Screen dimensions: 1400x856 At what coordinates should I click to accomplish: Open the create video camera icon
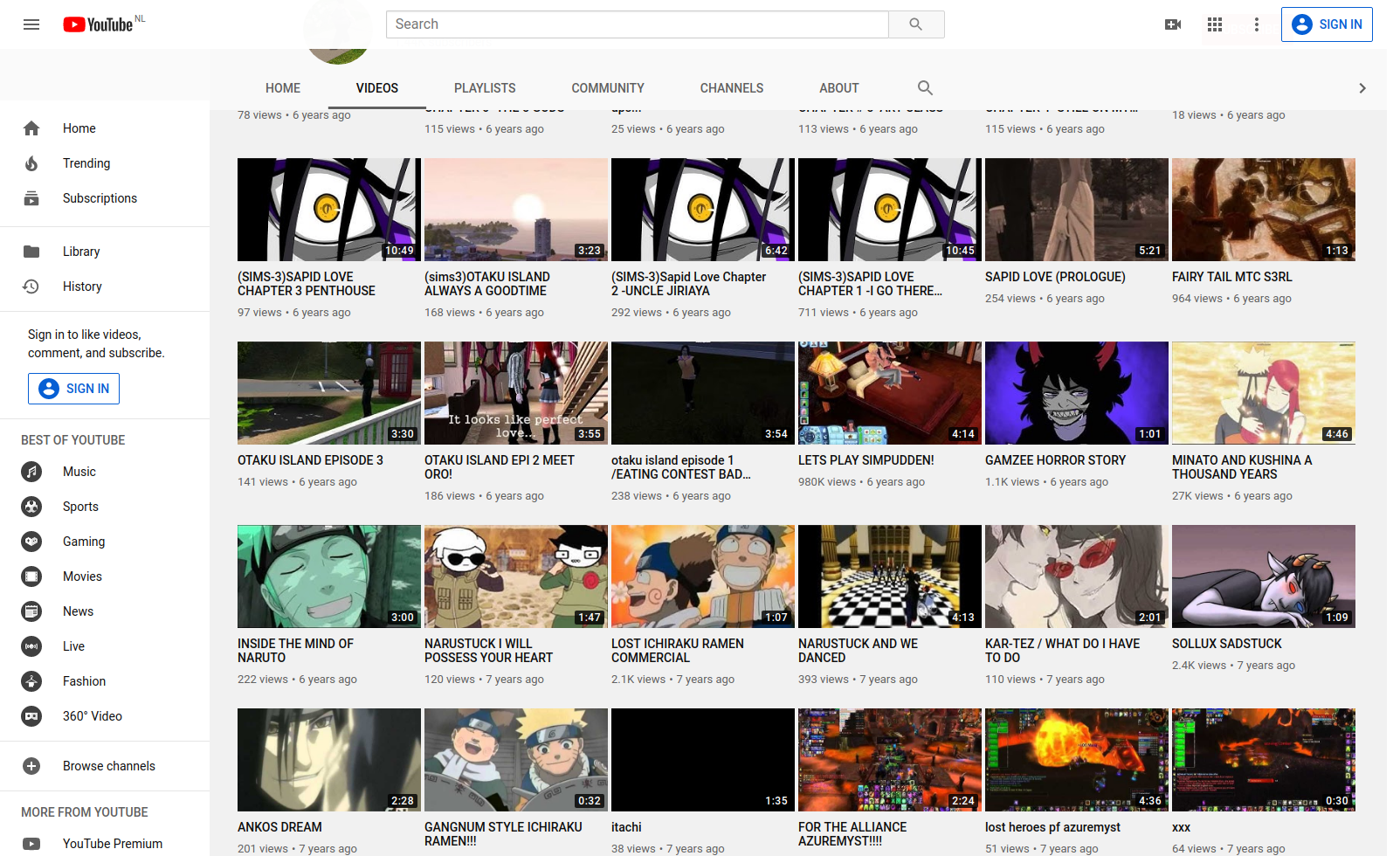pyautogui.click(x=1173, y=24)
